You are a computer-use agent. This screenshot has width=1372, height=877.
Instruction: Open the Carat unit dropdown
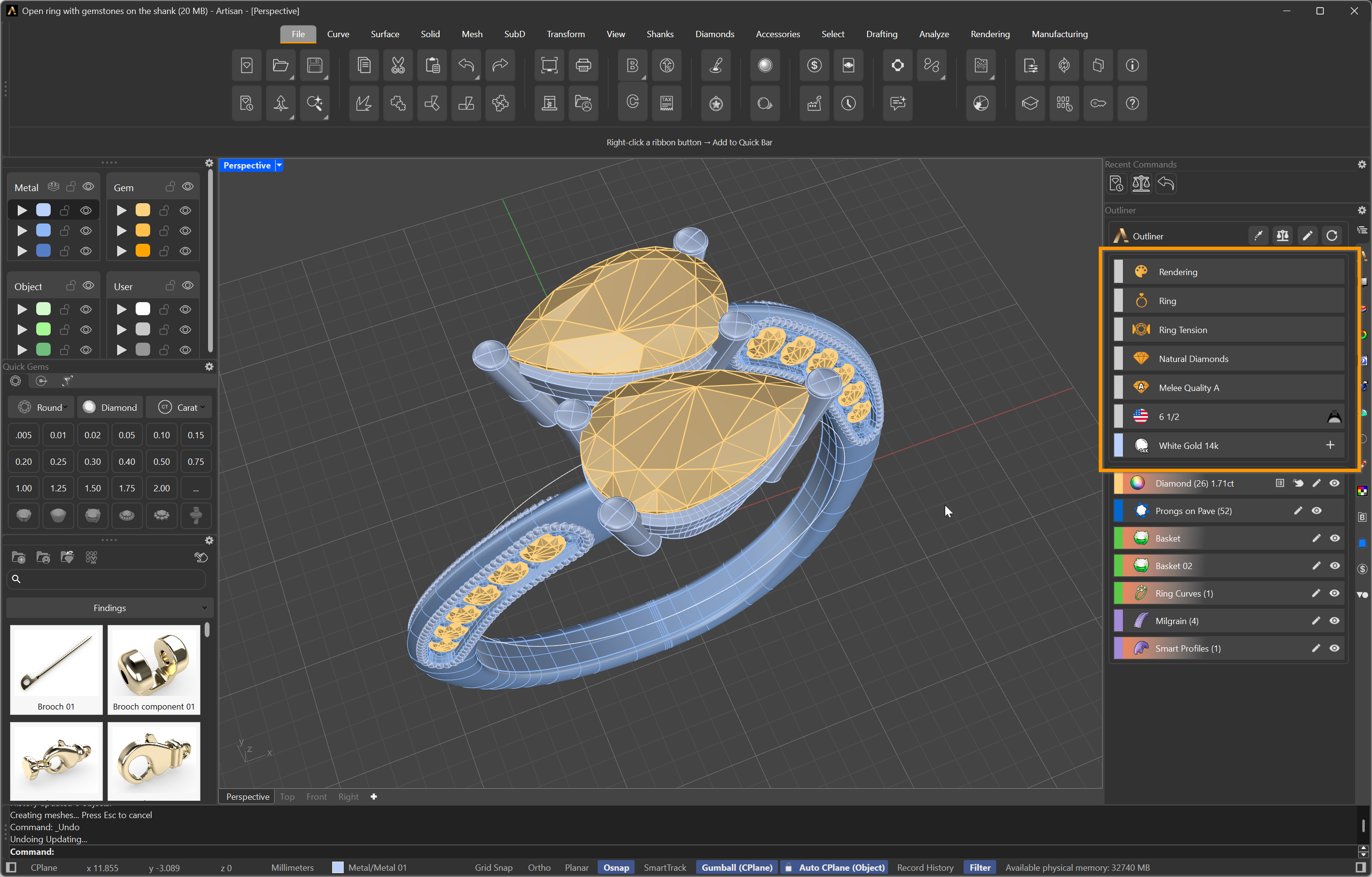[179, 407]
